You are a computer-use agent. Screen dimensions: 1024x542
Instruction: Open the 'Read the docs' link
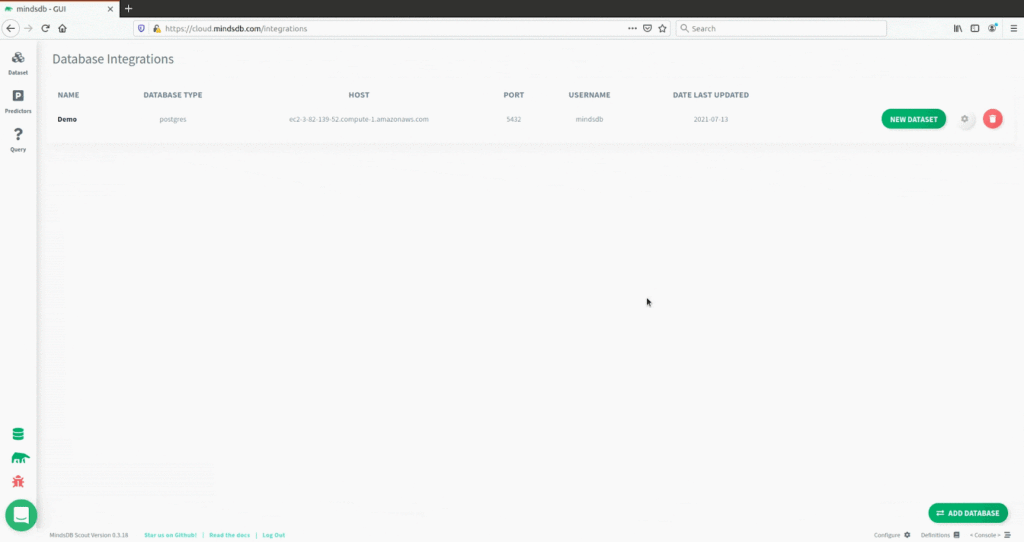click(x=229, y=535)
